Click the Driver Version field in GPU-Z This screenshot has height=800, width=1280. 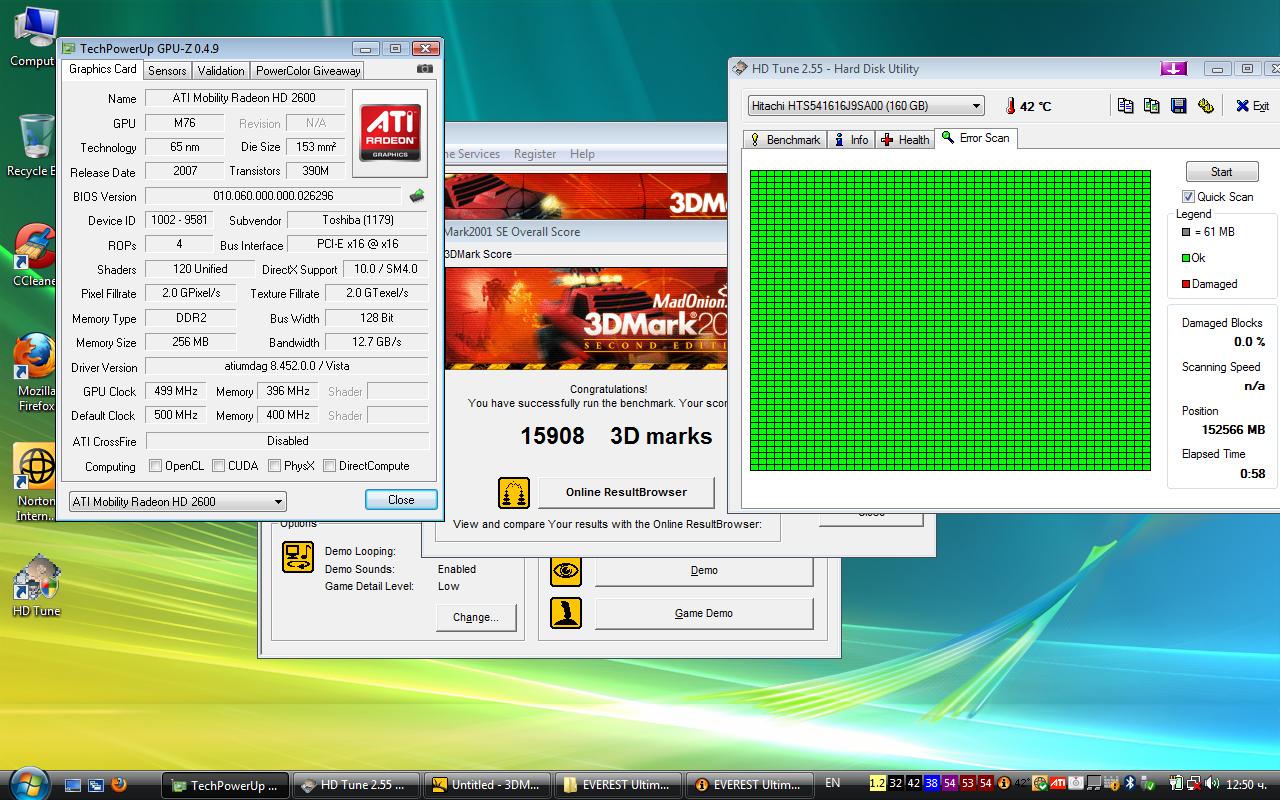click(287, 367)
